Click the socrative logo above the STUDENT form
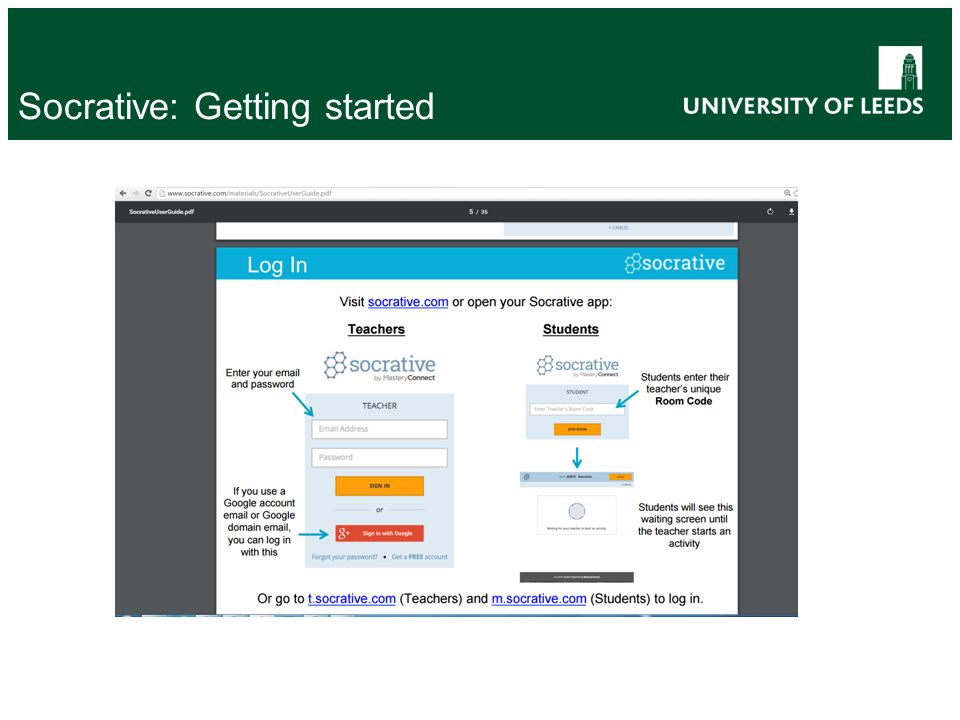The height and width of the screenshot is (720, 960). click(577, 366)
